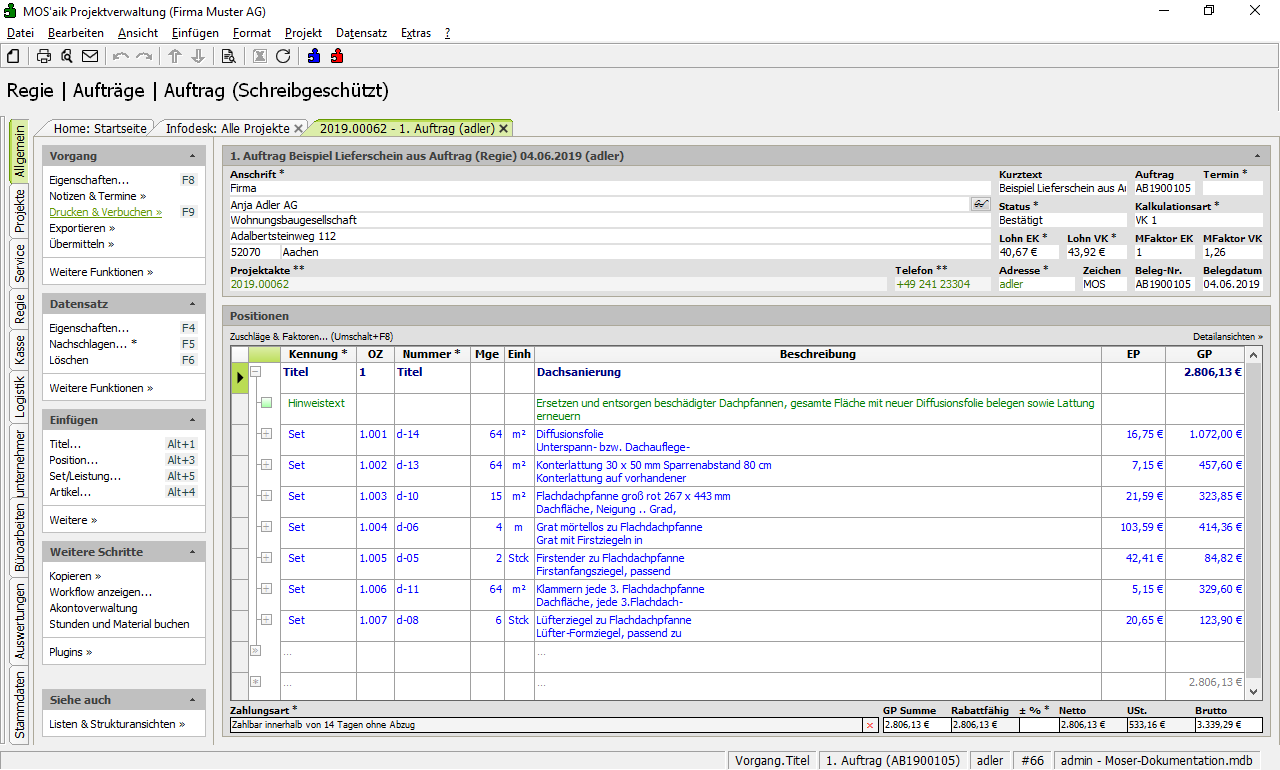Open the Drucken & Verbuchen link

click(x=104, y=212)
